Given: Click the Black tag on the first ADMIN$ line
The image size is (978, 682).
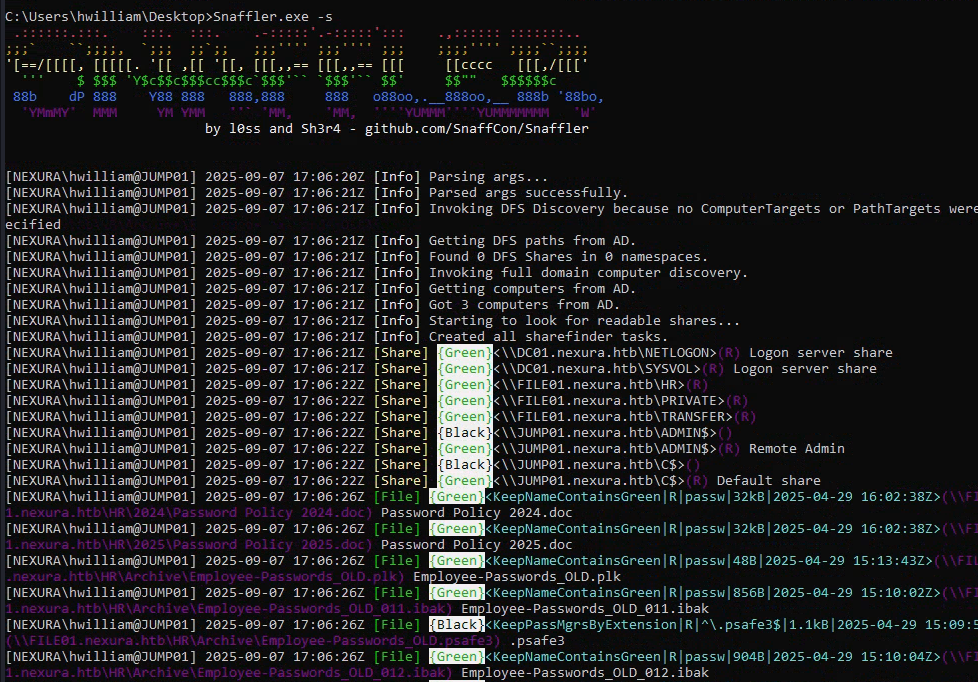Looking at the screenshot, I should 465,433.
